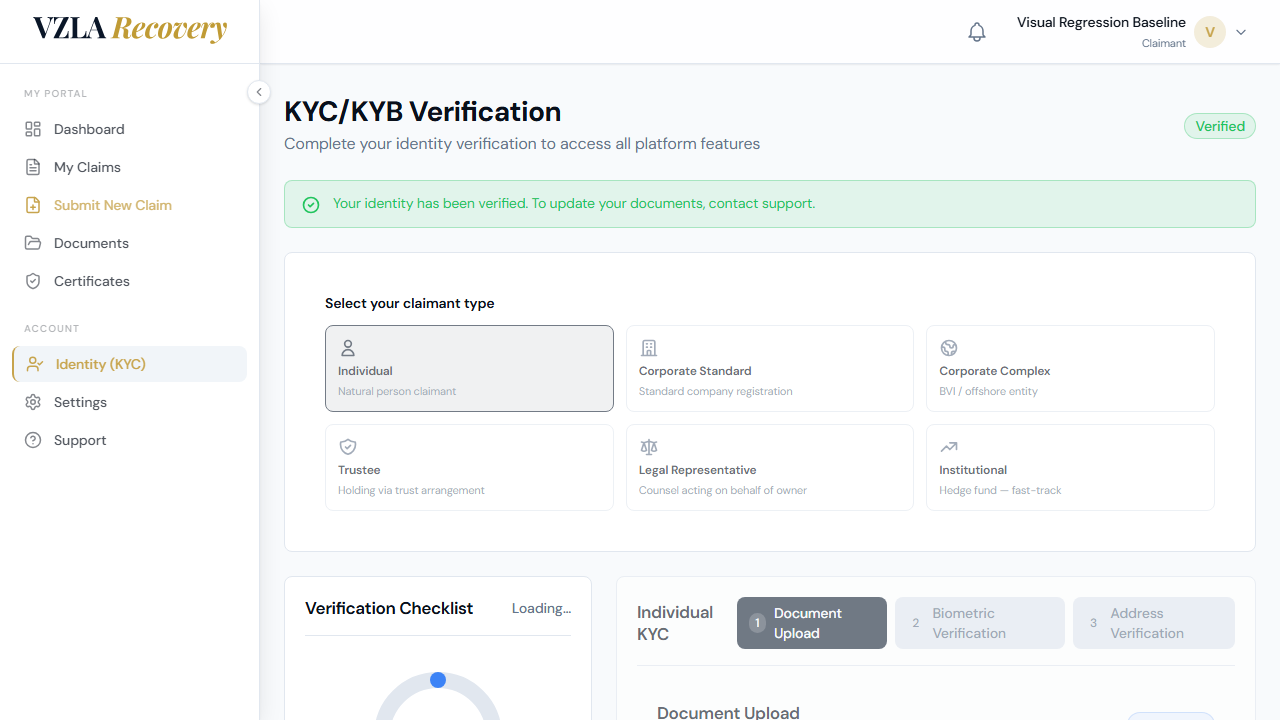Image resolution: width=1280 pixels, height=720 pixels.
Task: Select Corporate Standard claimant type
Action: tap(770, 368)
